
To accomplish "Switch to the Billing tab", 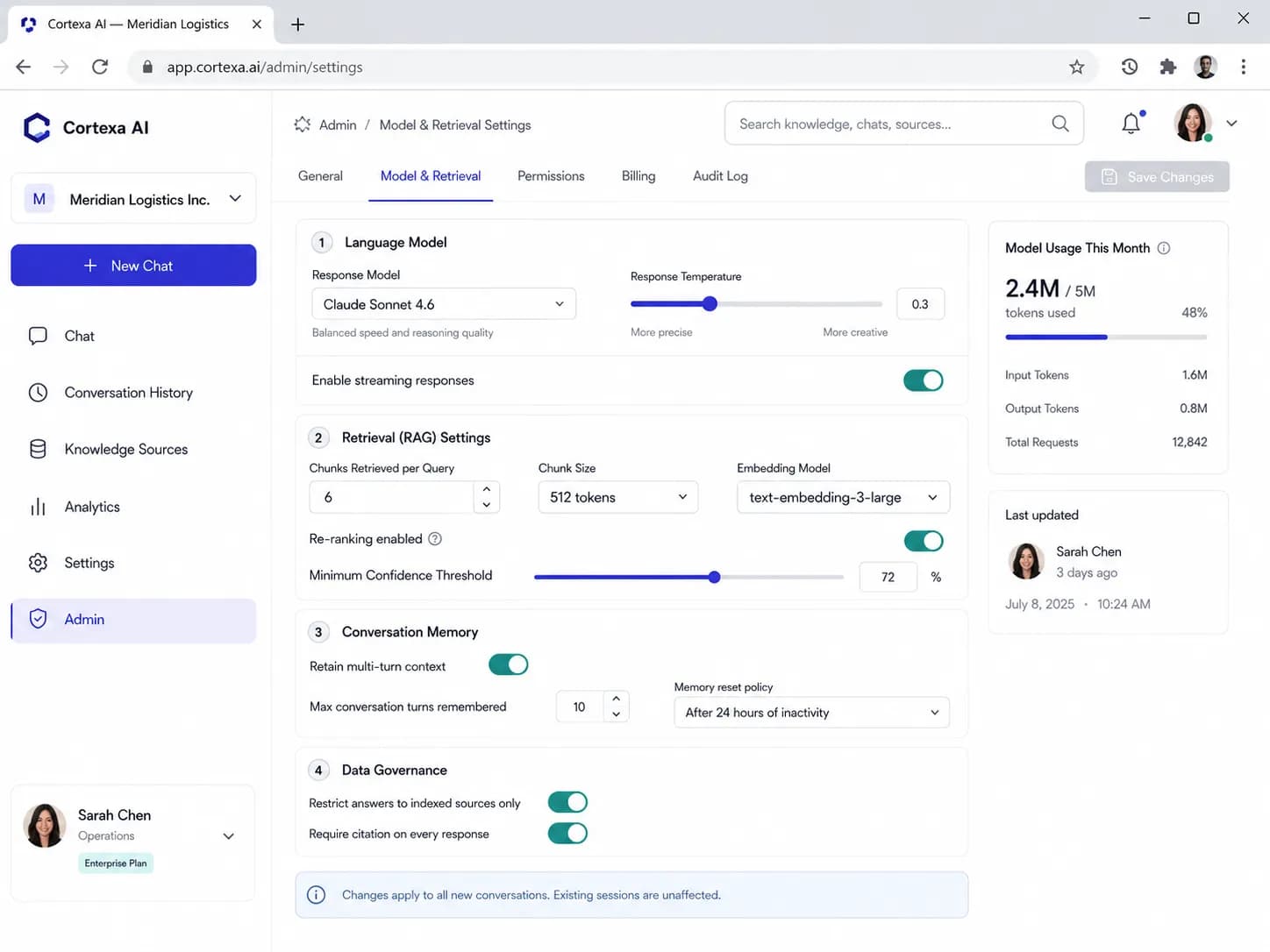I will click(x=639, y=176).
